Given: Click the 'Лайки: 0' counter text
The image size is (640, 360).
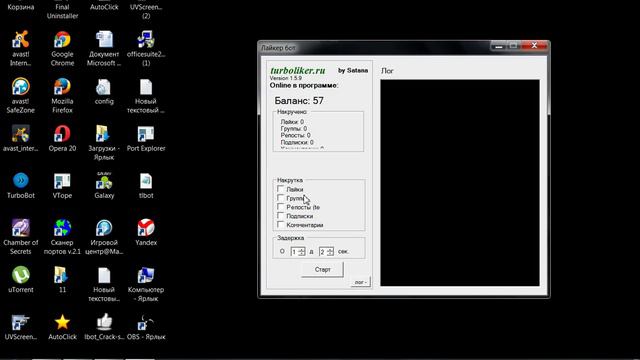Looking at the screenshot, I should pos(292,122).
